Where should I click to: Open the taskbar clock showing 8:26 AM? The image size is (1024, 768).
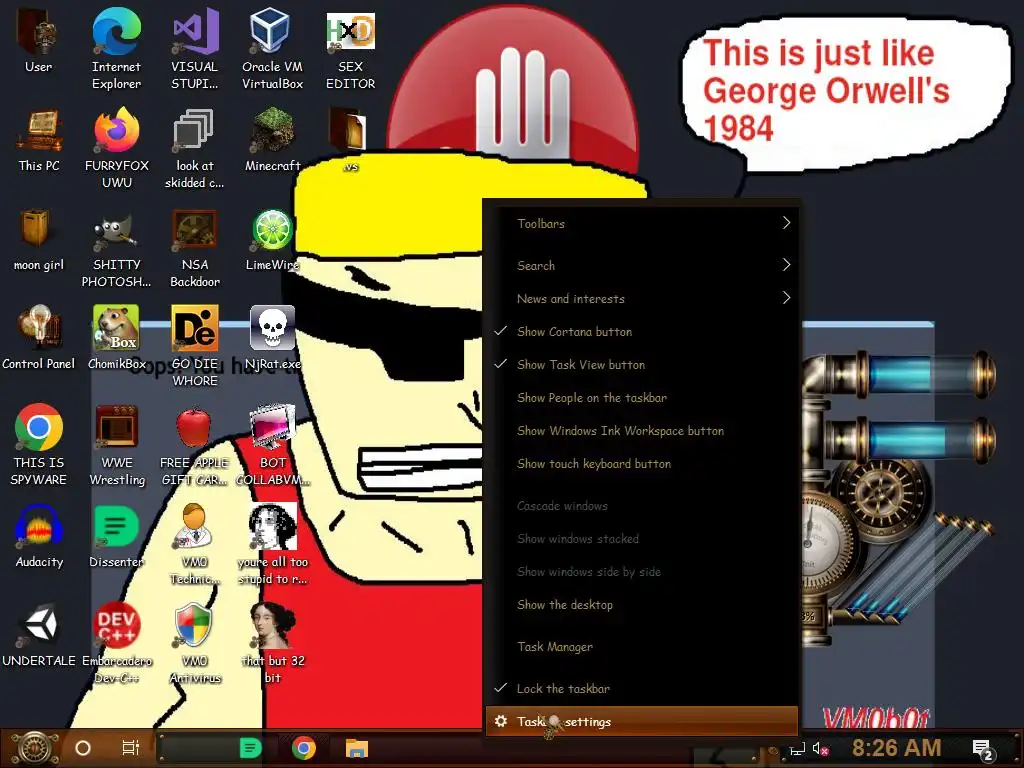[x=896, y=748]
